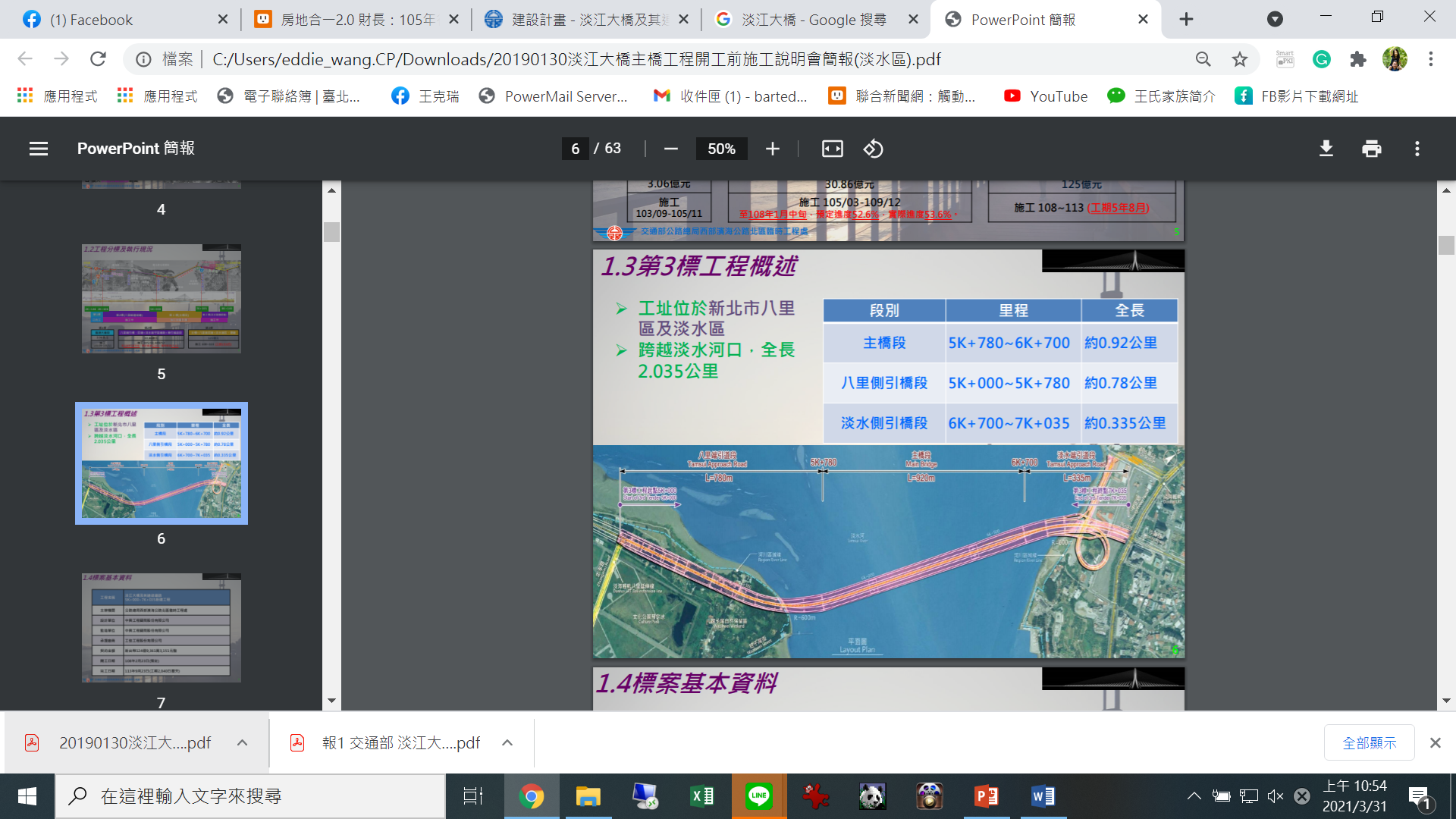Print the PDF document
Image resolution: width=1456 pixels, height=819 pixels.
(1371, 149)
